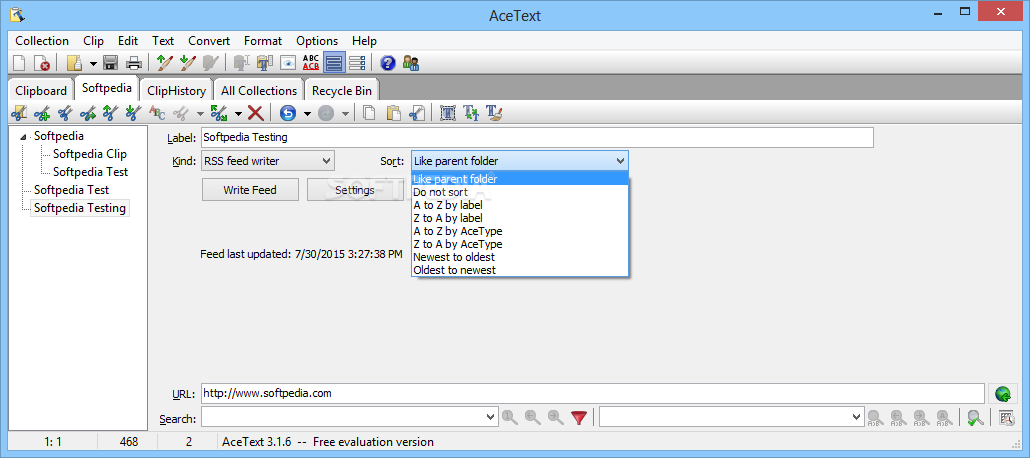Open the Format menu
The height and width of the screenshot is (458, 1030).
(263, 41)
